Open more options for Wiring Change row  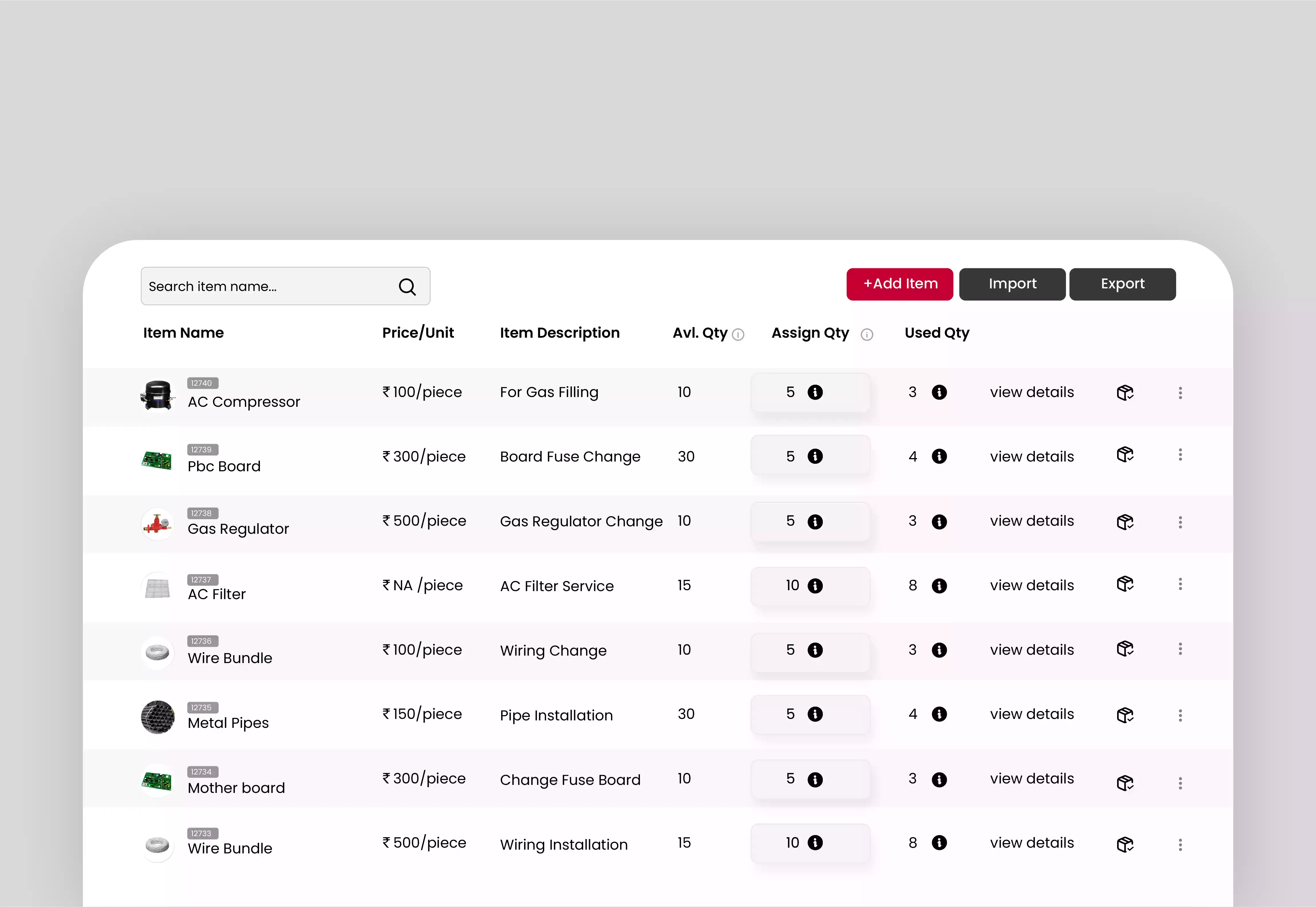[x=1180, y=649]
